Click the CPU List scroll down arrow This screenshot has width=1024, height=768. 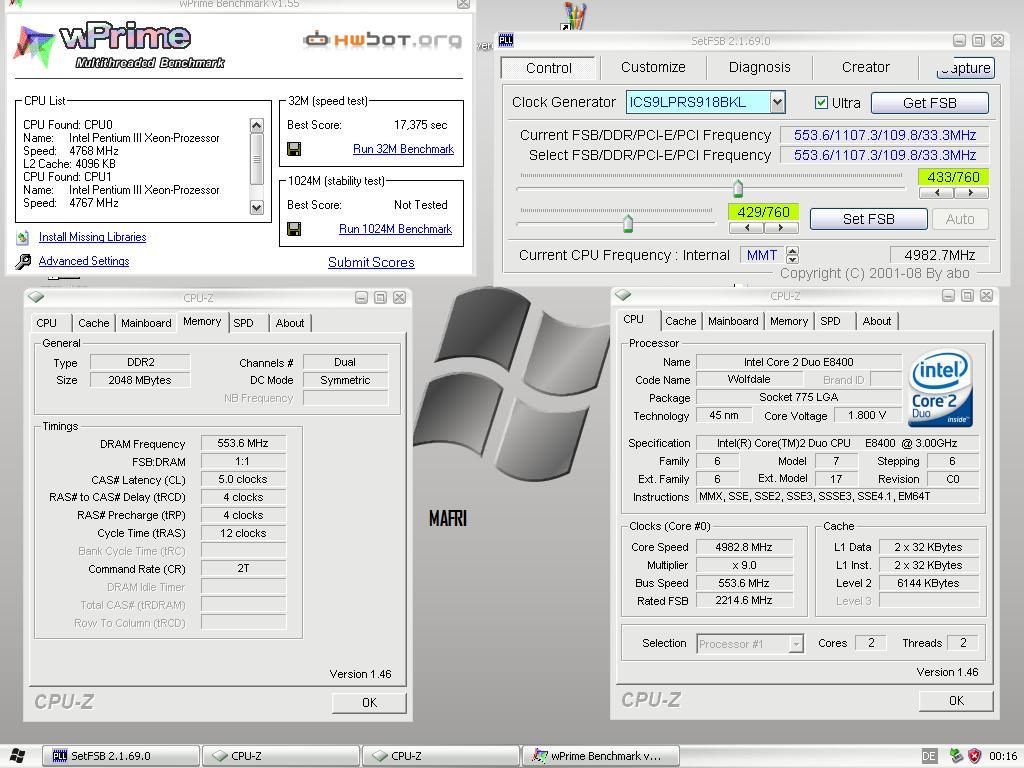point(257,208)
